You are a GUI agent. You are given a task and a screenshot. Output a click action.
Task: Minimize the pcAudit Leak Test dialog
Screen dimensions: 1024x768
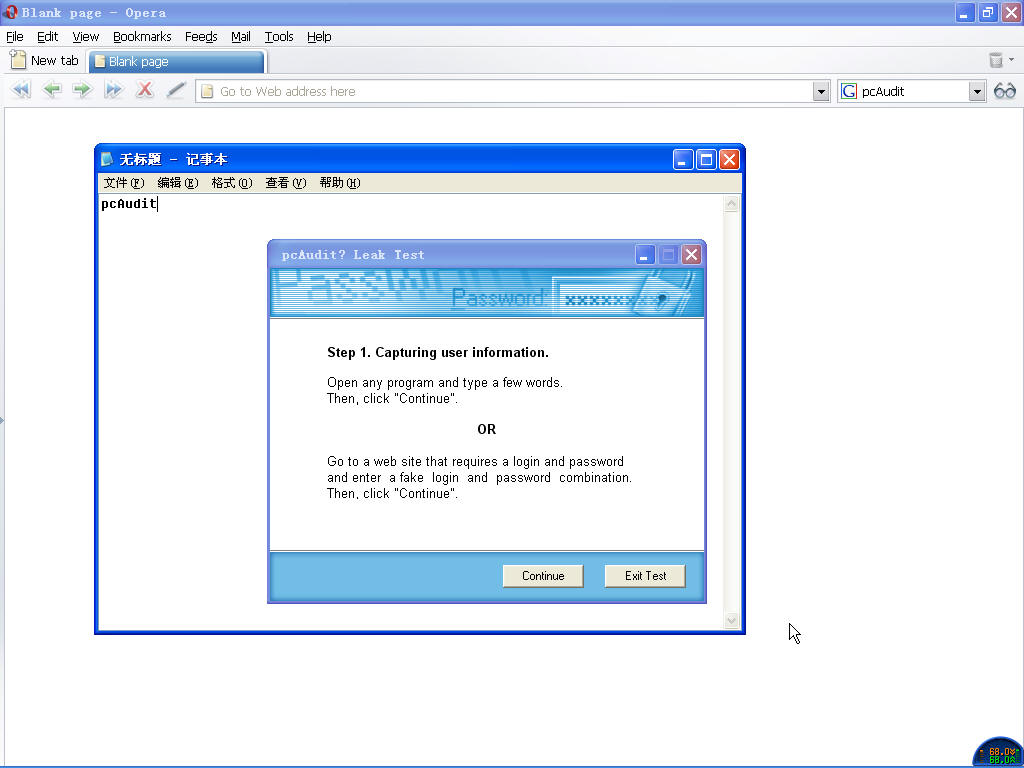tap(645, 255)
